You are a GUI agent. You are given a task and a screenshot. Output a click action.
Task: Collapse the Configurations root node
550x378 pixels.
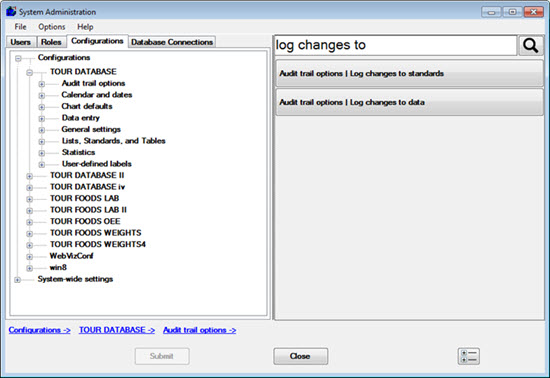tap(18, 58)
